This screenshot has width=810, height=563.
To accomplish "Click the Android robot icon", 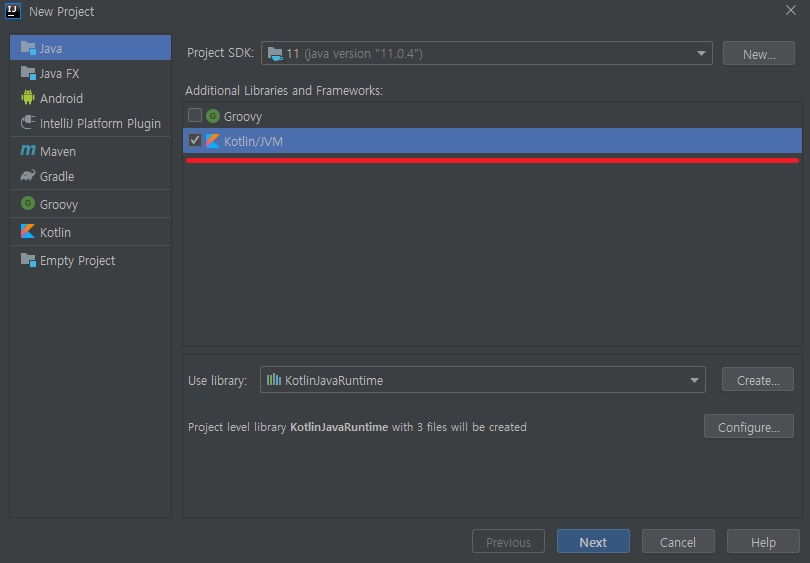I will click(x=28, y=97).
